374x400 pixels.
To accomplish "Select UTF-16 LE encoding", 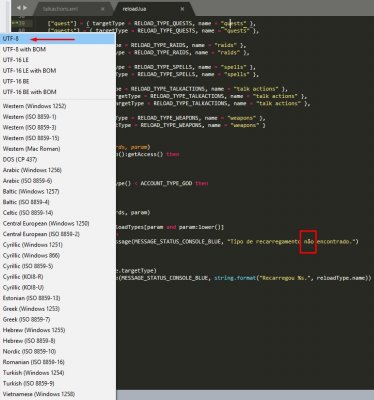I will tap(58, 60).
